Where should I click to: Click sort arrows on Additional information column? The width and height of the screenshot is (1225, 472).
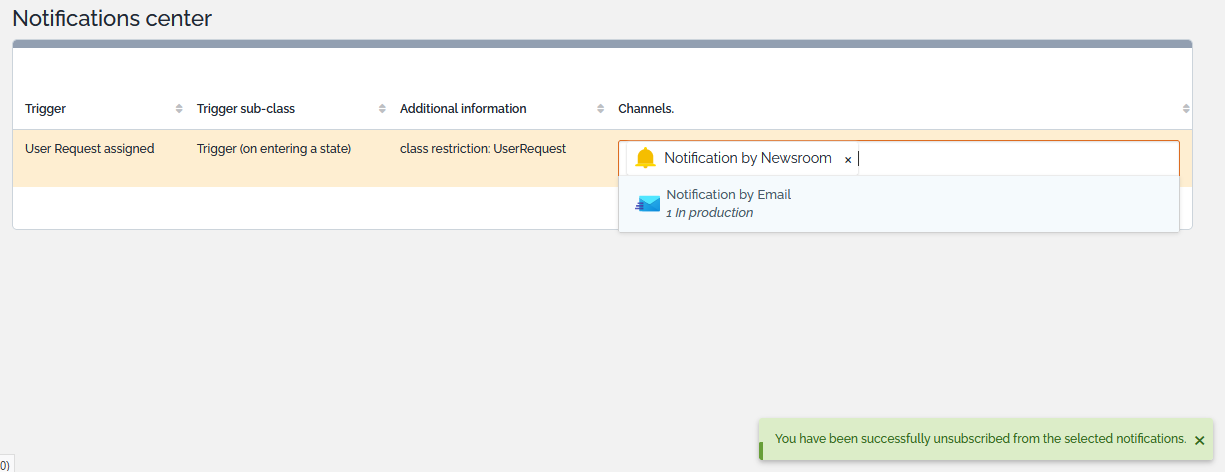600,108
